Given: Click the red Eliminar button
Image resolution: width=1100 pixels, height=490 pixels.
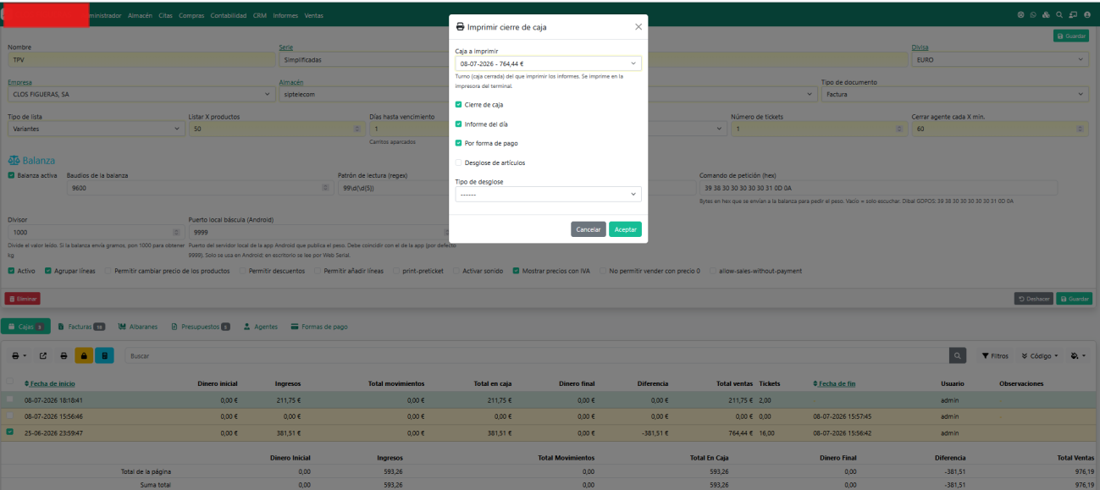Looking at the screenshot, I should coord(22,298).
